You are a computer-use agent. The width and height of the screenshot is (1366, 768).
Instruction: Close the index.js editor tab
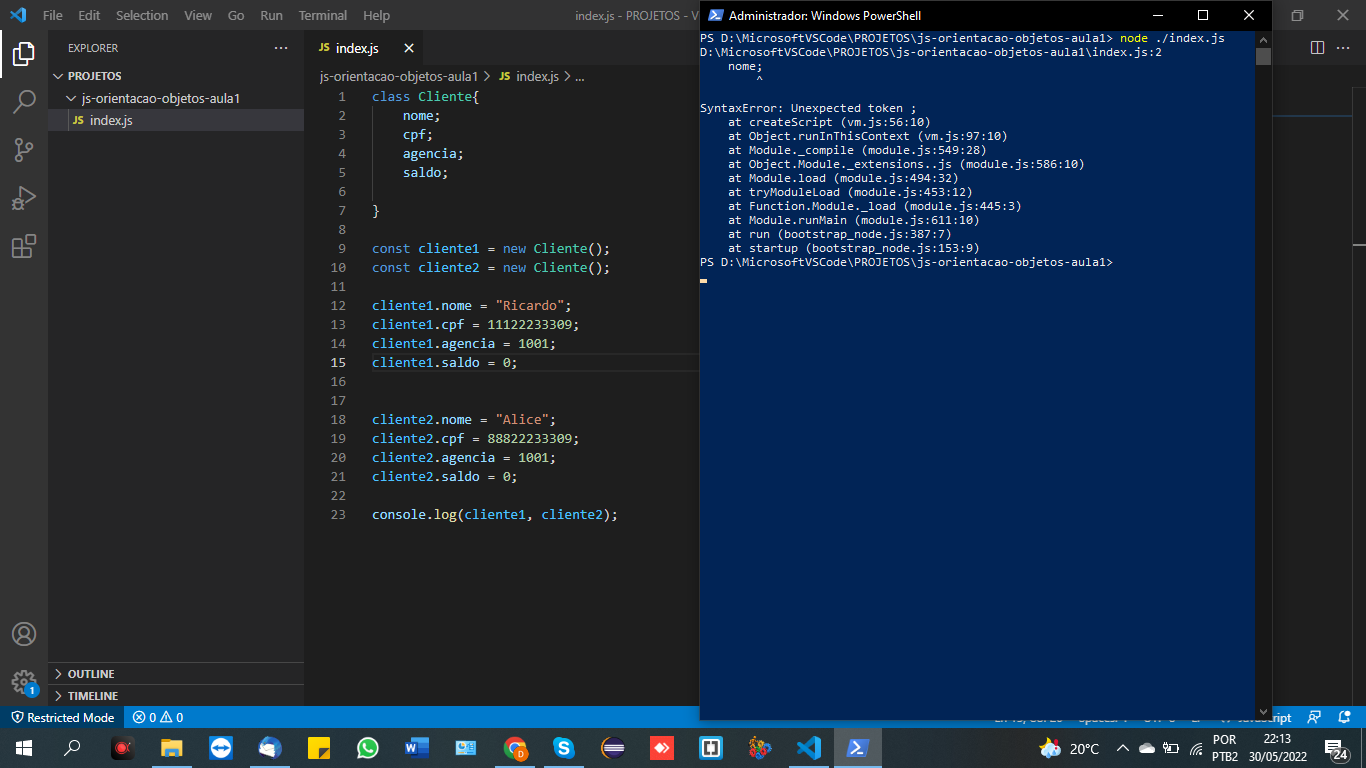click(x=409, y=48)
